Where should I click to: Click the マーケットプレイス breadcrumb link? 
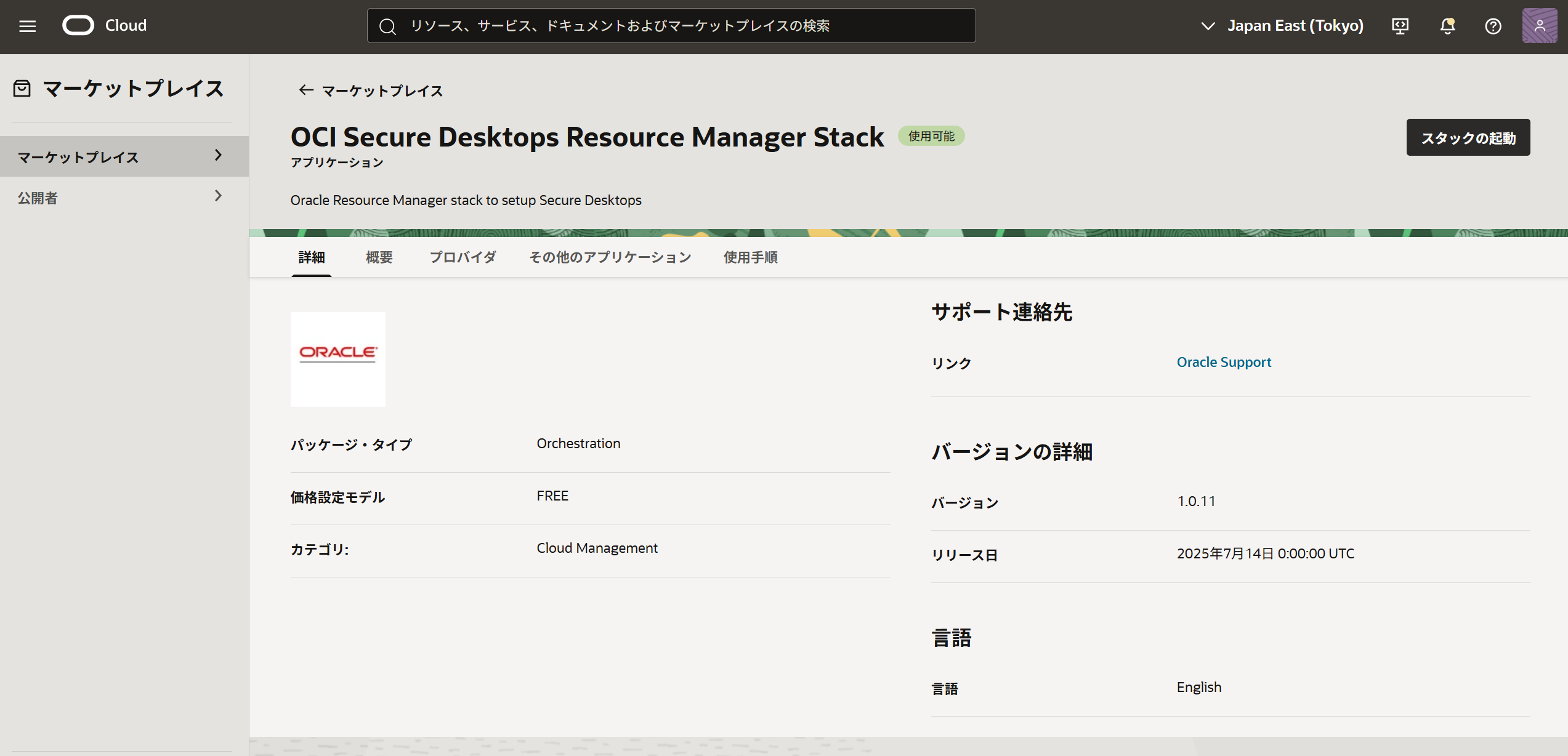tap(381, 90)
